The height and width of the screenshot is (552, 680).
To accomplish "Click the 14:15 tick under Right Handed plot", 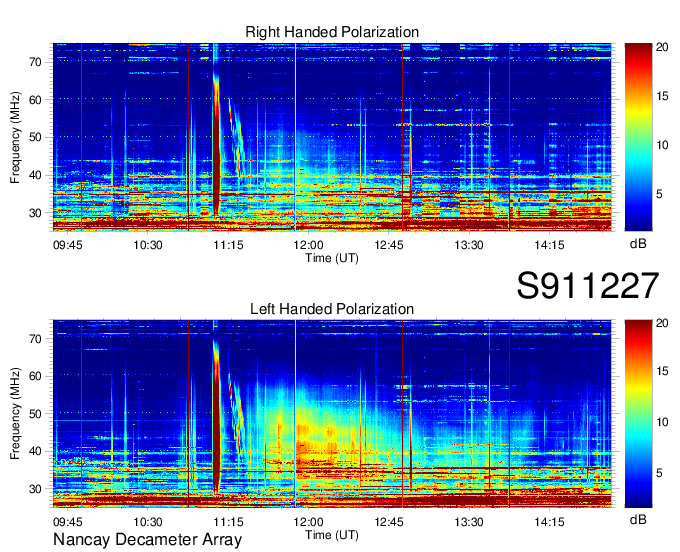I will click(549, 245).
